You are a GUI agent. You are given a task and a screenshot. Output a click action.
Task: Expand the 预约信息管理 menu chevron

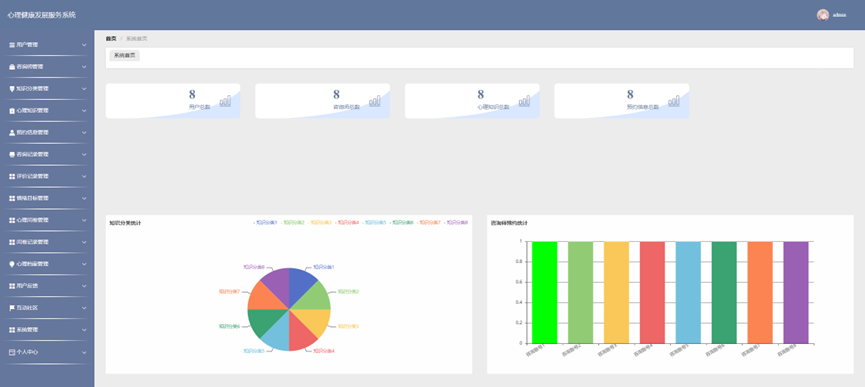84,132
